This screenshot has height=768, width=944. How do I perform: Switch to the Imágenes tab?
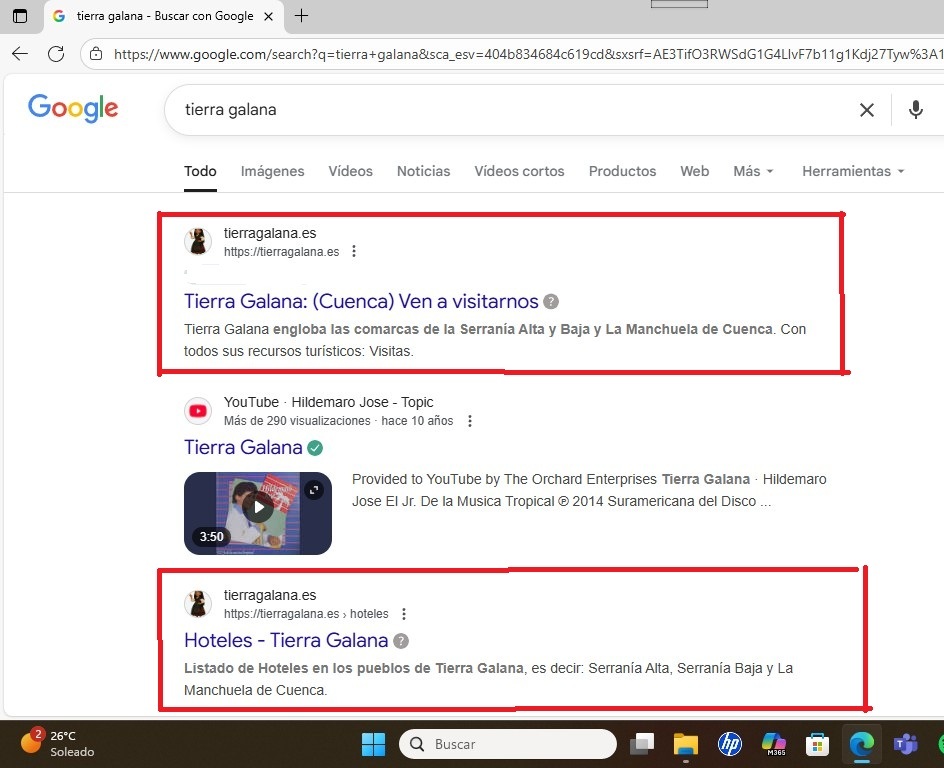(272, 171)
